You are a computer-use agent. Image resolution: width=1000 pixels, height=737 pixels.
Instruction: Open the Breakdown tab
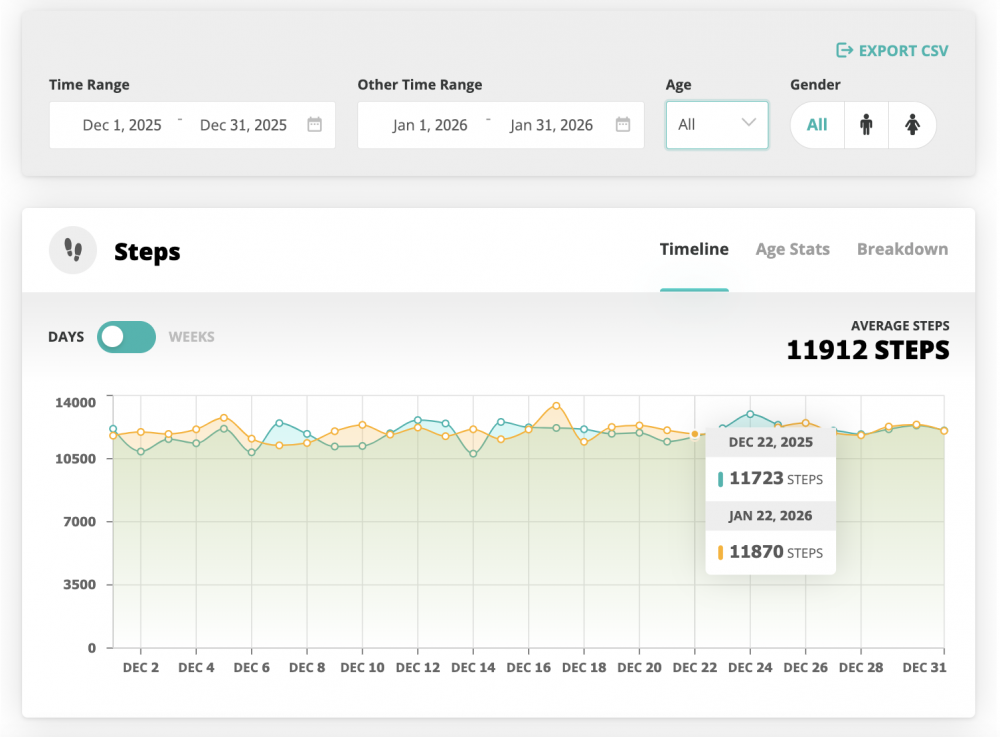pyautogui.click(x=902, y=249)
